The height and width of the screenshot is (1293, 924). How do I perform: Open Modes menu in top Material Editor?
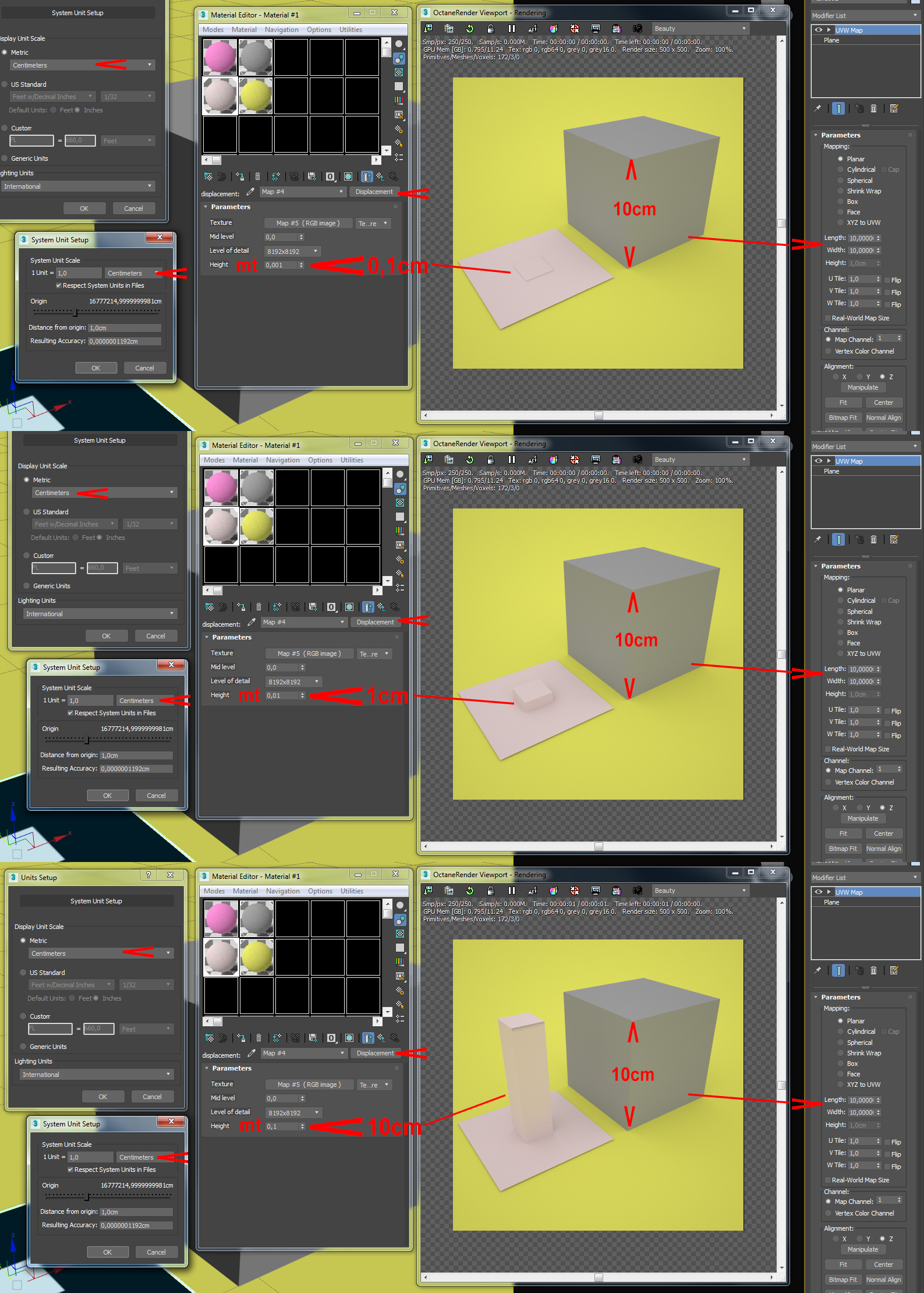point(213,30)
